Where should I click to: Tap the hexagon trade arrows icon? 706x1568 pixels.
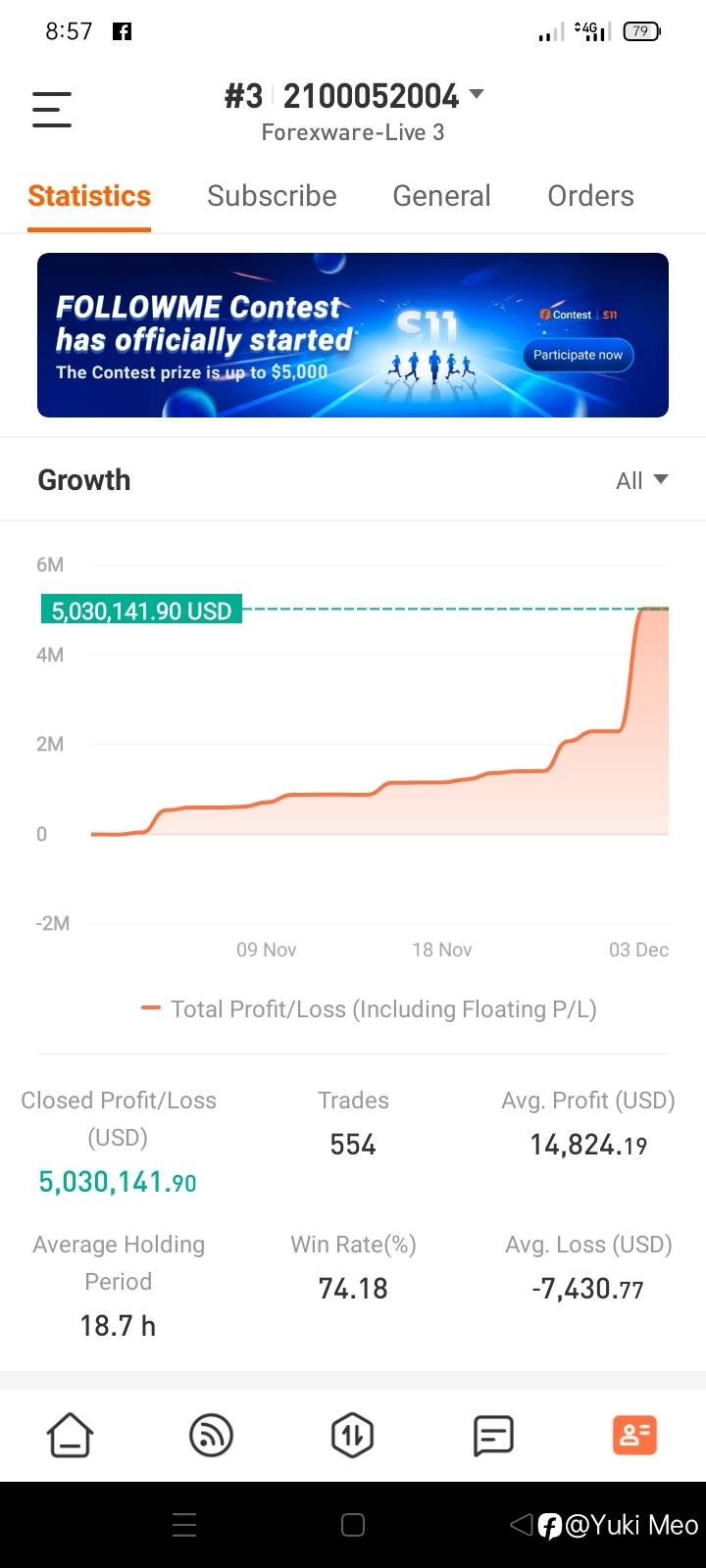tap(352, 1436)
